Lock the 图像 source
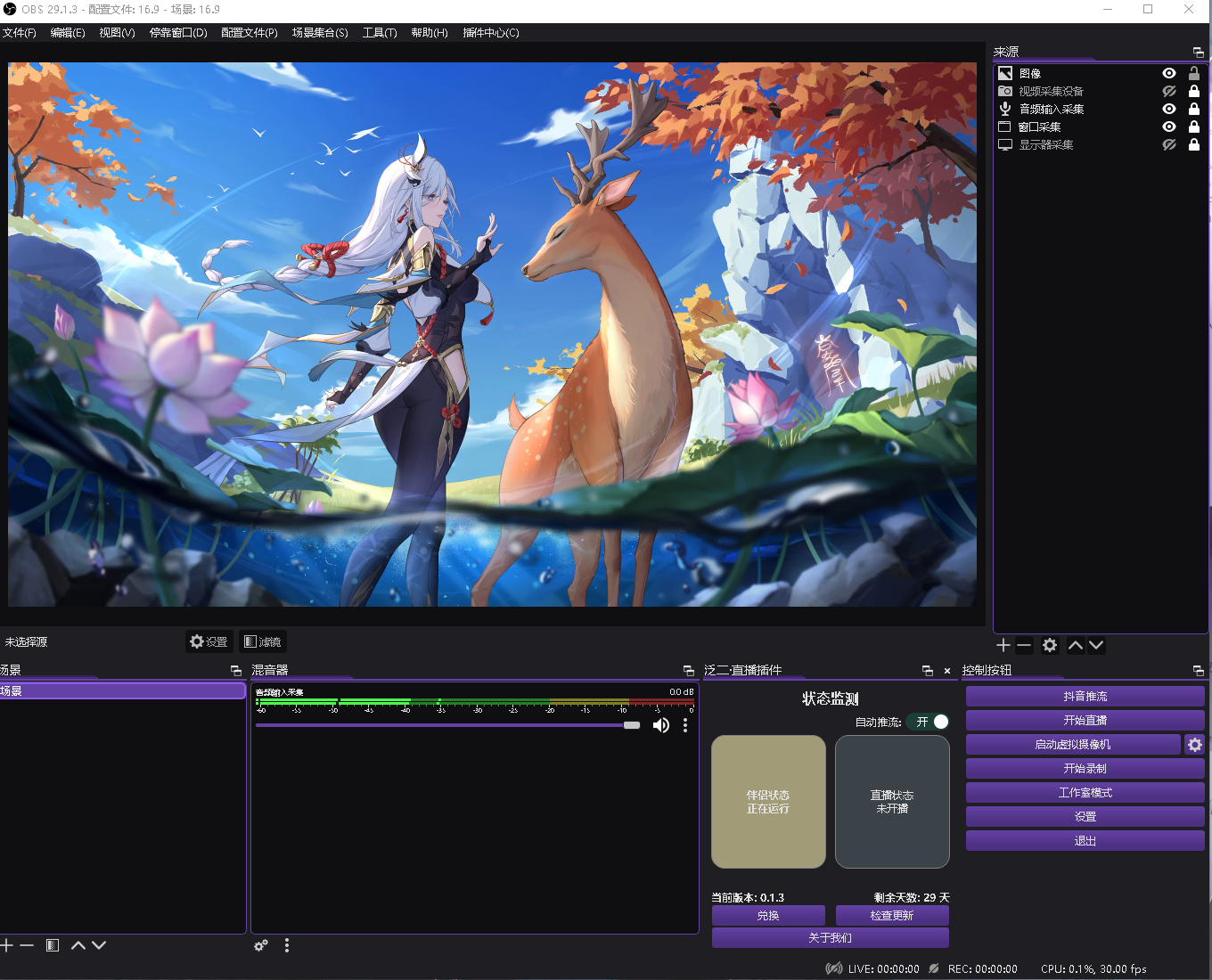1212x980 pixels. click(x=1194, y=73)
